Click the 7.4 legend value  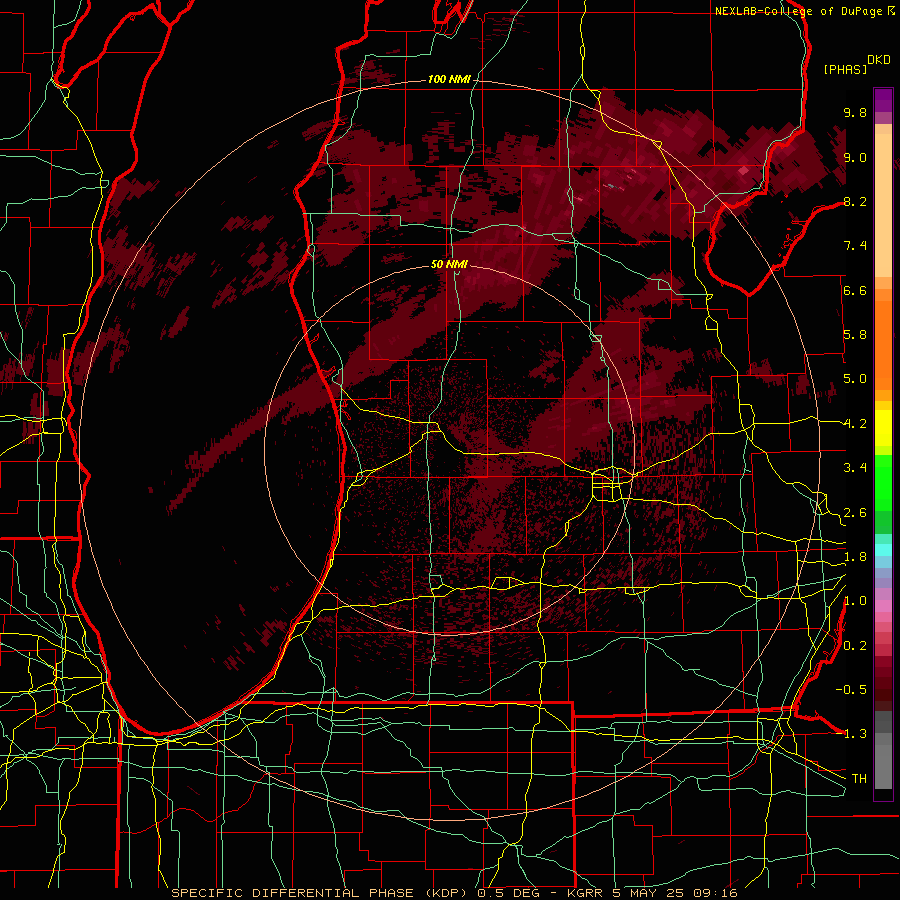coord(855,246)
